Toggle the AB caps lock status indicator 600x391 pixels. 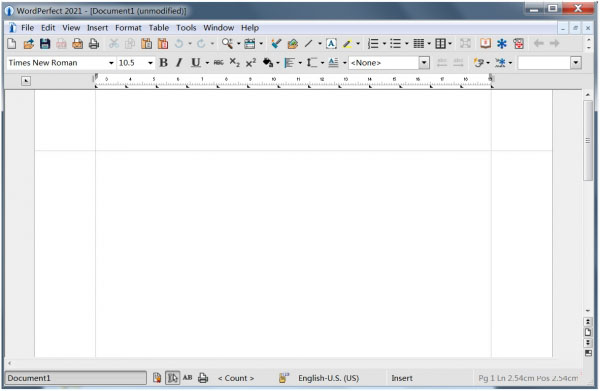[188, 378]
